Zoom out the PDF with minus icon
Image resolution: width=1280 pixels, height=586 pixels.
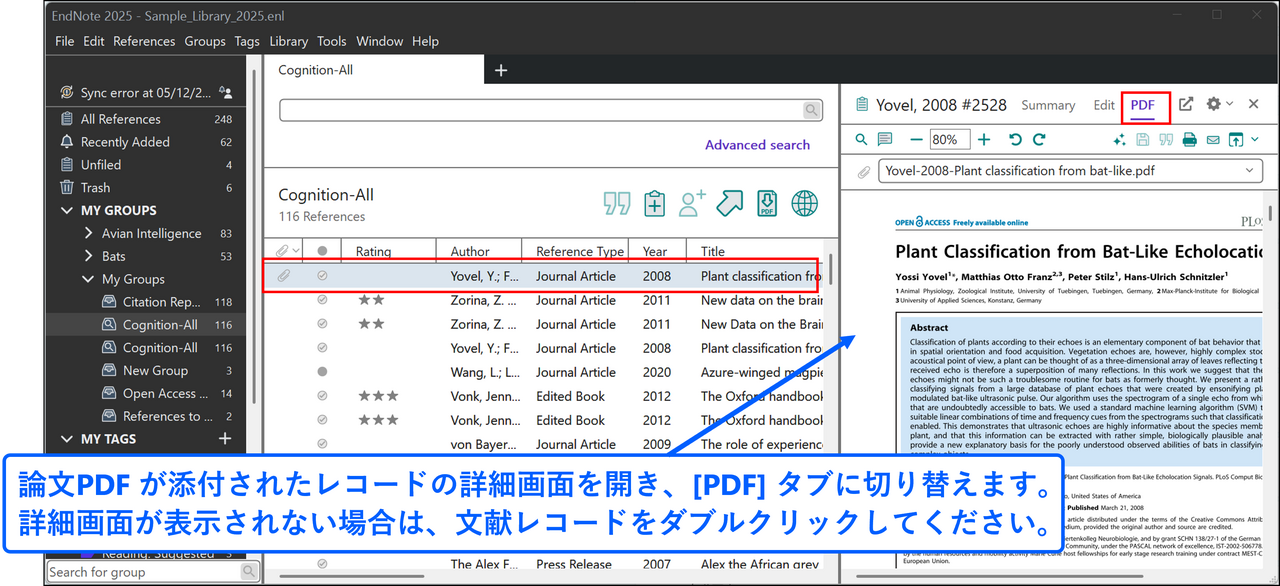916,140
